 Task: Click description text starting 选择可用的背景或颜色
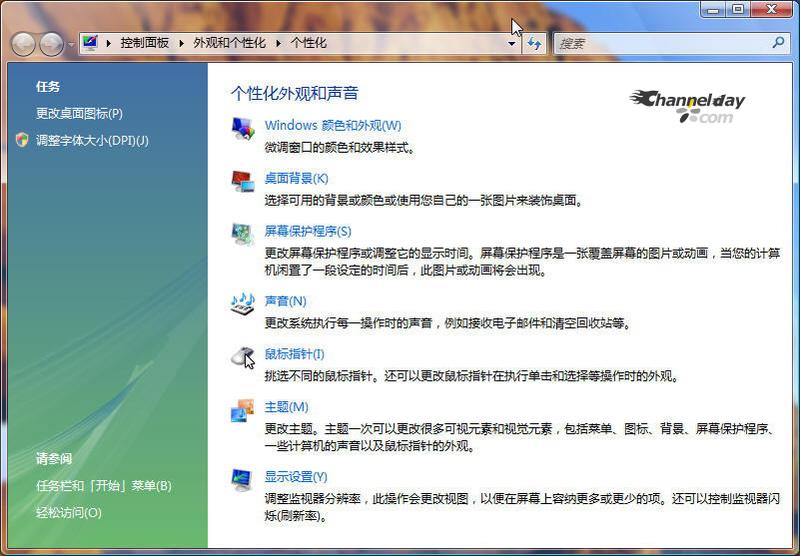click(423, 200)
